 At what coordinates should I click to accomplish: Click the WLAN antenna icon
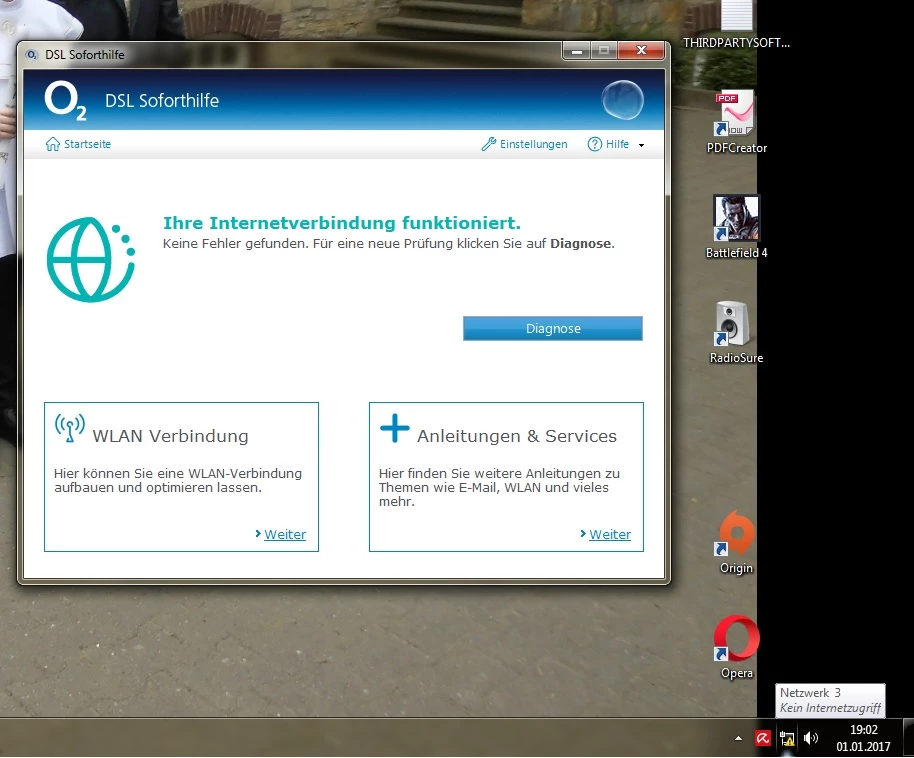pos(69,427)
